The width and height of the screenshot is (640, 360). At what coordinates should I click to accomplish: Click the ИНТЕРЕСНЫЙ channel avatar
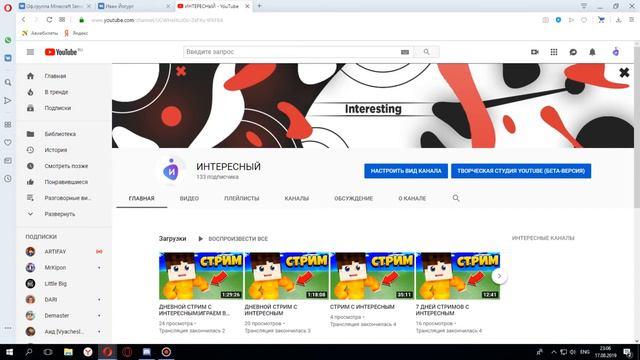coord(171,171)
